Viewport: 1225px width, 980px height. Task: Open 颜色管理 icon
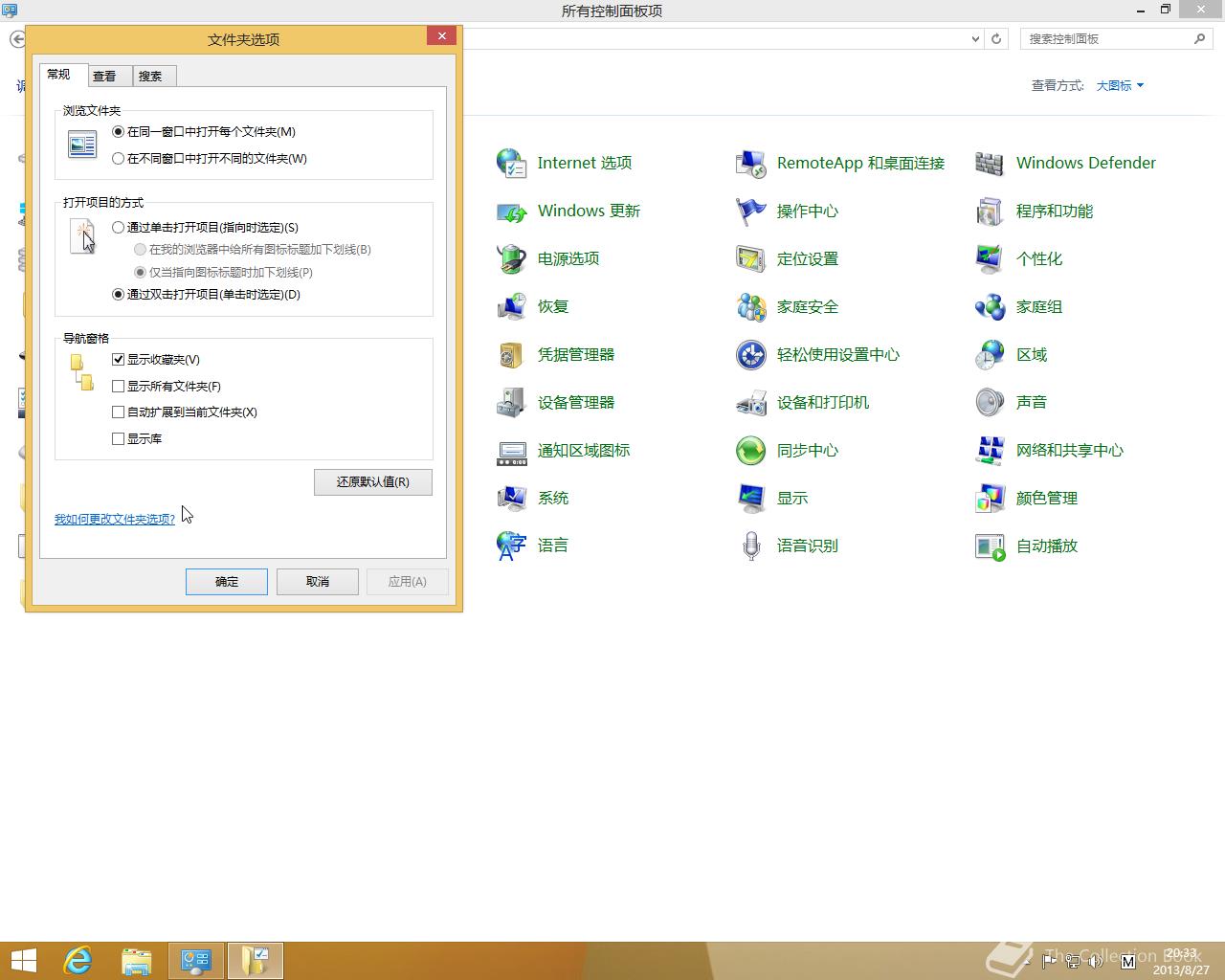click(x=990, y=498)
